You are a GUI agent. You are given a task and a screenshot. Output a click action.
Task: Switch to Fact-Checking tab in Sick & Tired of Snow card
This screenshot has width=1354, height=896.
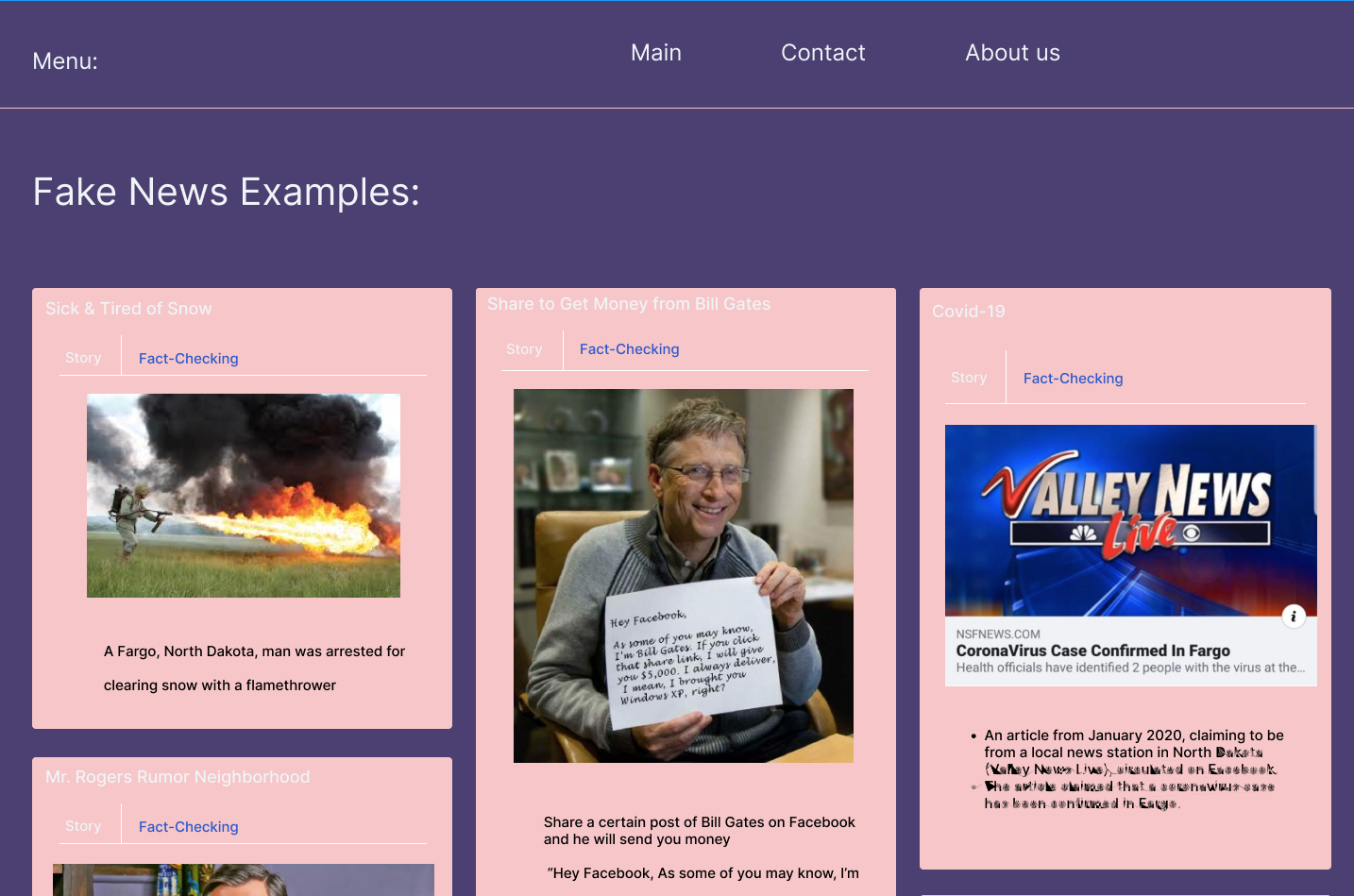[189, 359]
